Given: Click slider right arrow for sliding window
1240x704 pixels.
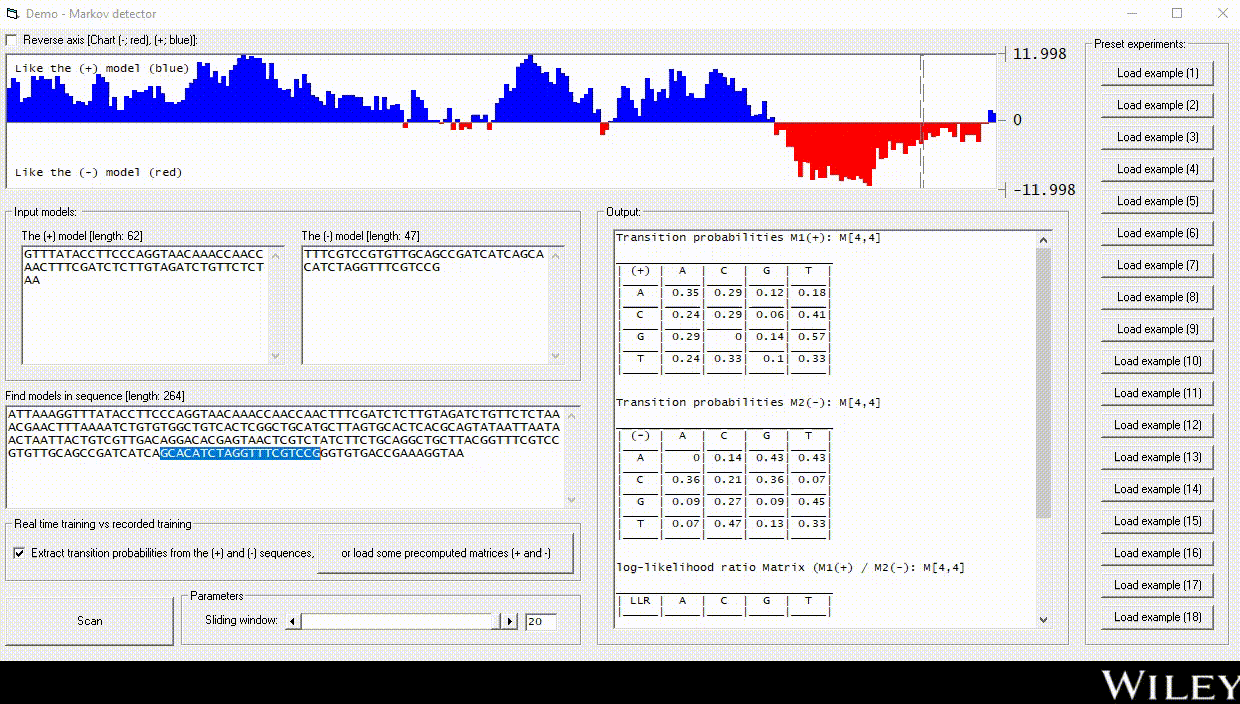Looking at the screenshot, I should 510,621.
